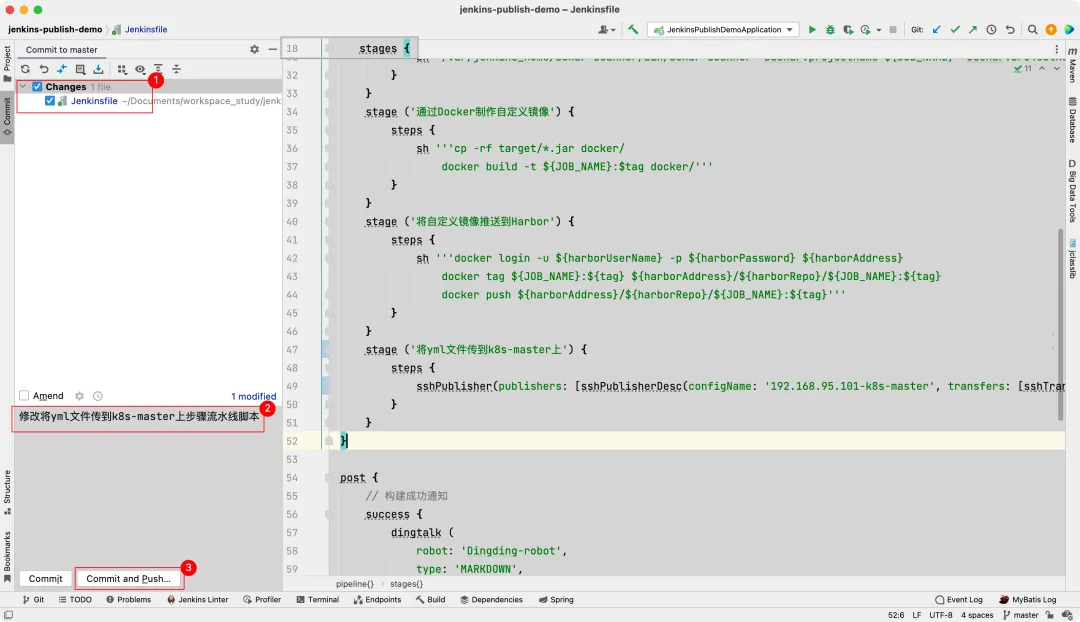Collapse the Changes tree node
The image size is (1080, 622).
click(x=23, y=87)
